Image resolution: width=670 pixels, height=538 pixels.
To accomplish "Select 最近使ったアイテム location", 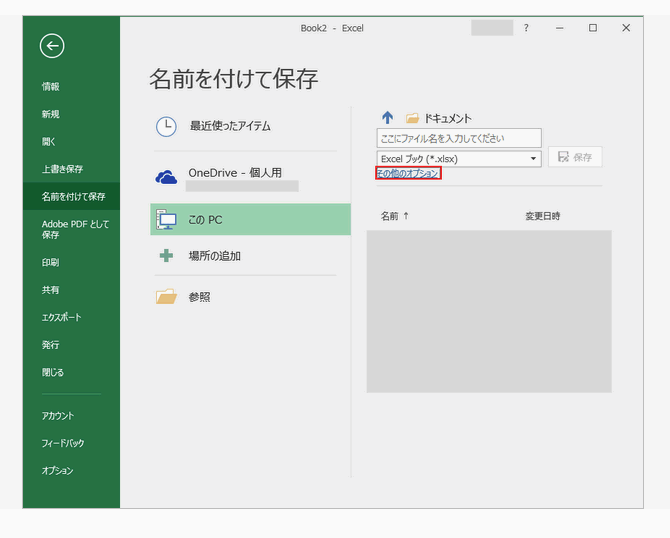I will pos(230,126).
